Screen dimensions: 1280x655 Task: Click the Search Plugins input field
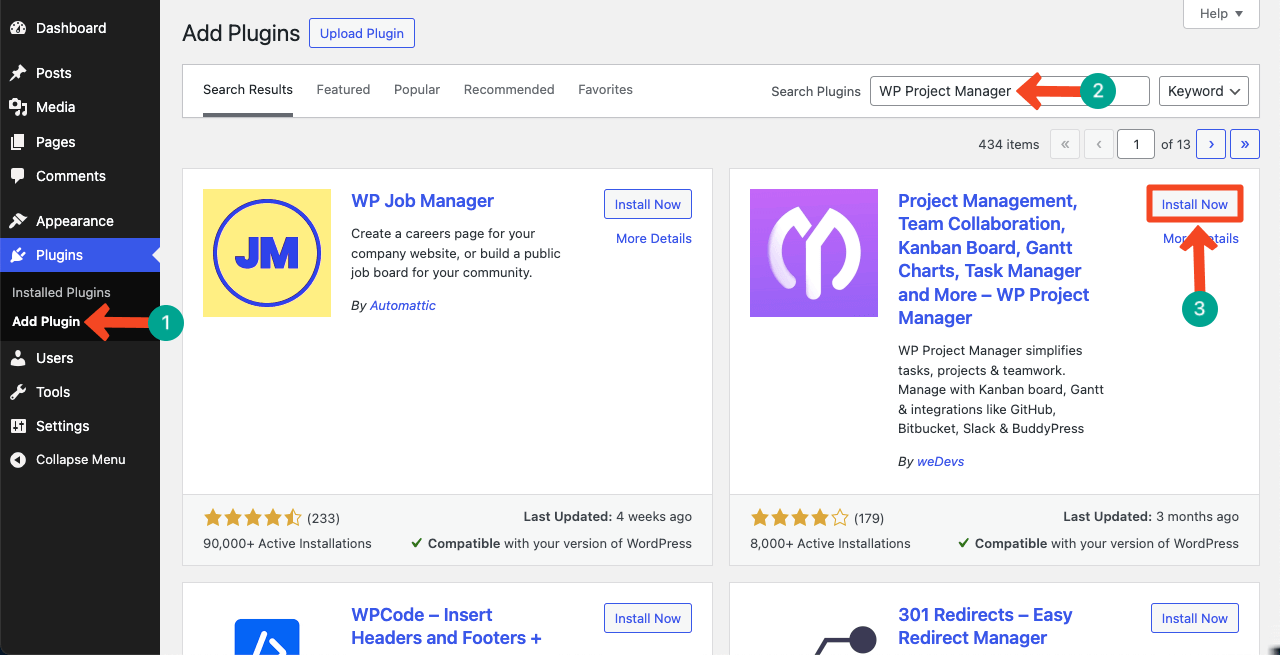pos(1010,91)
